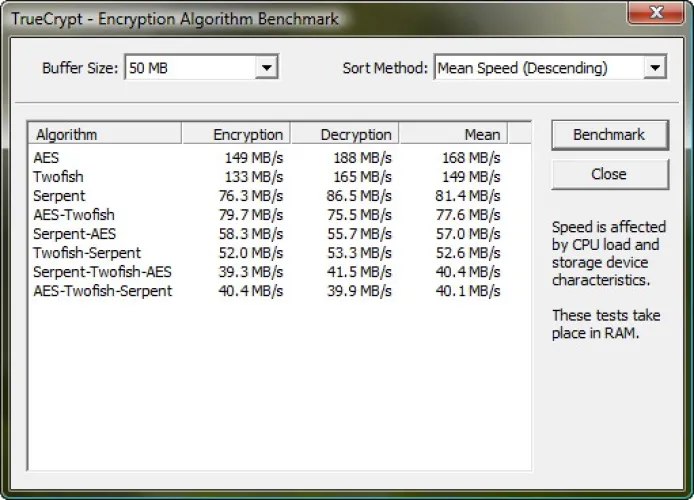694x500 pixels.
Task: Open the Sort Method dropdown arrow
Action: coord(655,68)
